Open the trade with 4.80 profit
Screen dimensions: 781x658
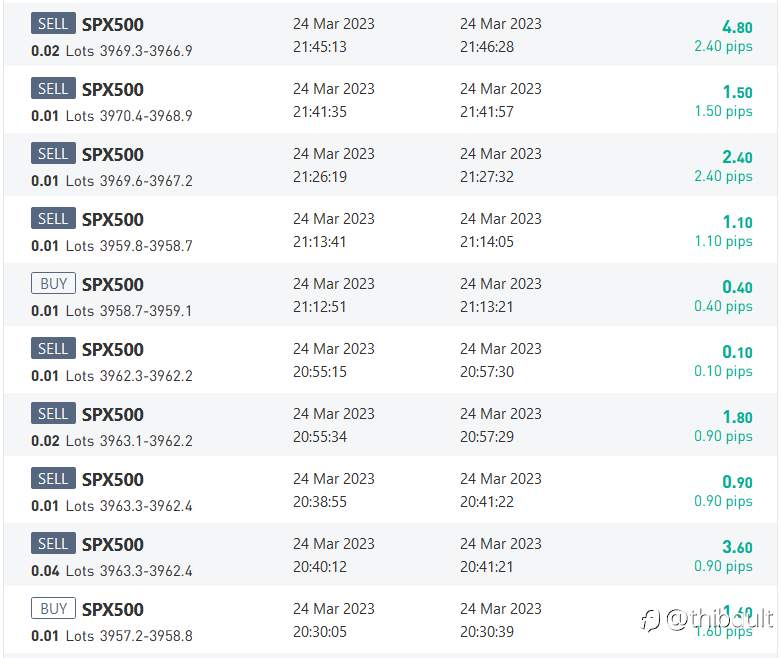(x=390, y=35)
